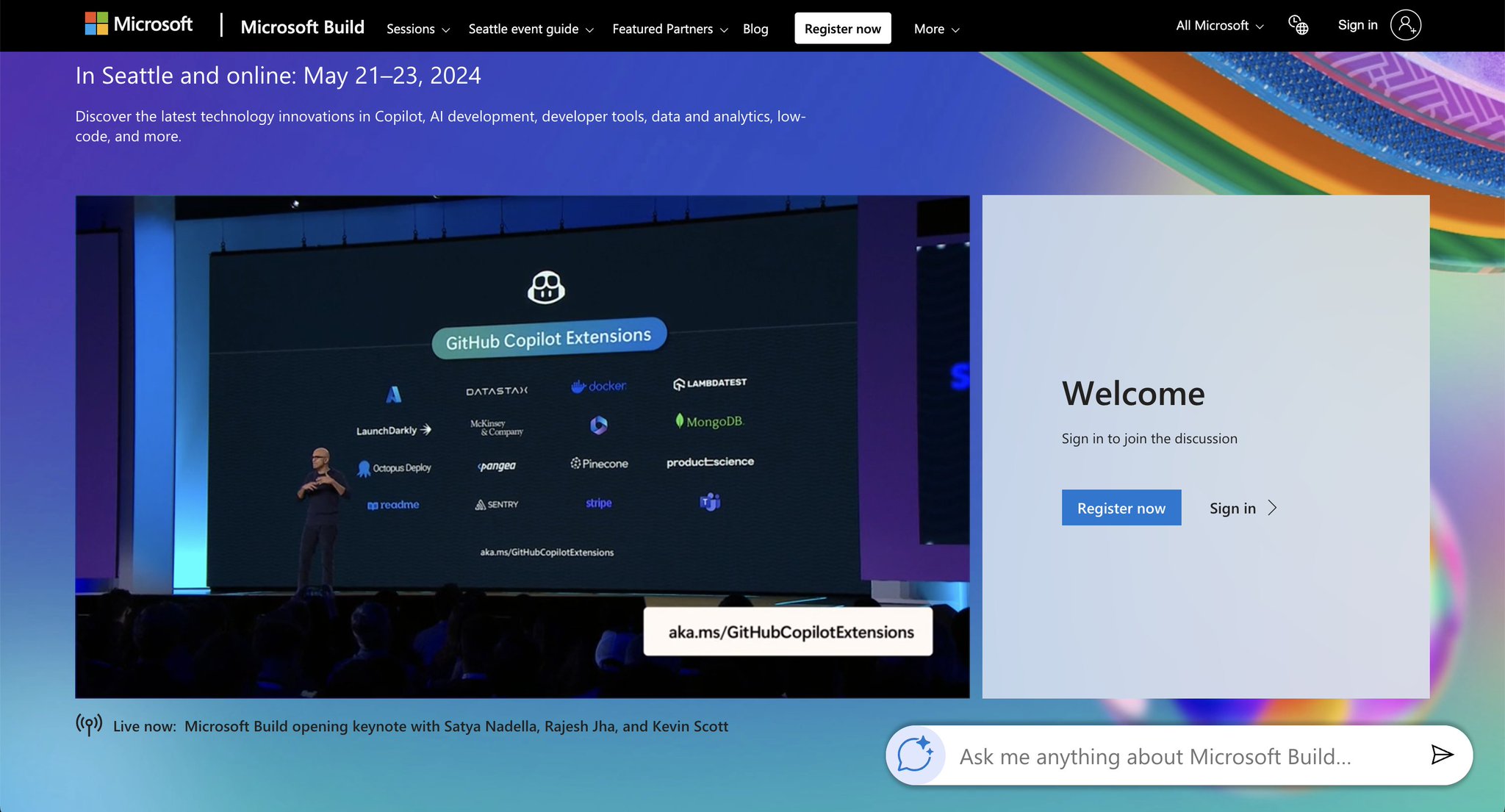The width and height of the screenshot is (1505, 812).
Task: Click the Live now keynote title text
Action: [x=456, y=726]
